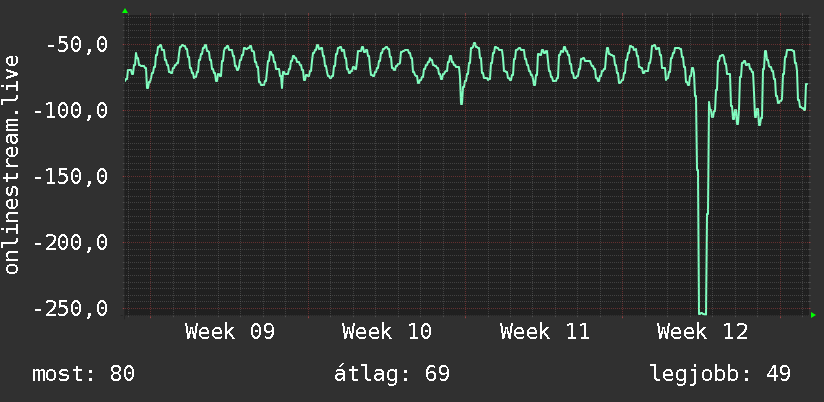Click the left starting point of the graph line
The image size is (824, 402).
tap(126, 79)
